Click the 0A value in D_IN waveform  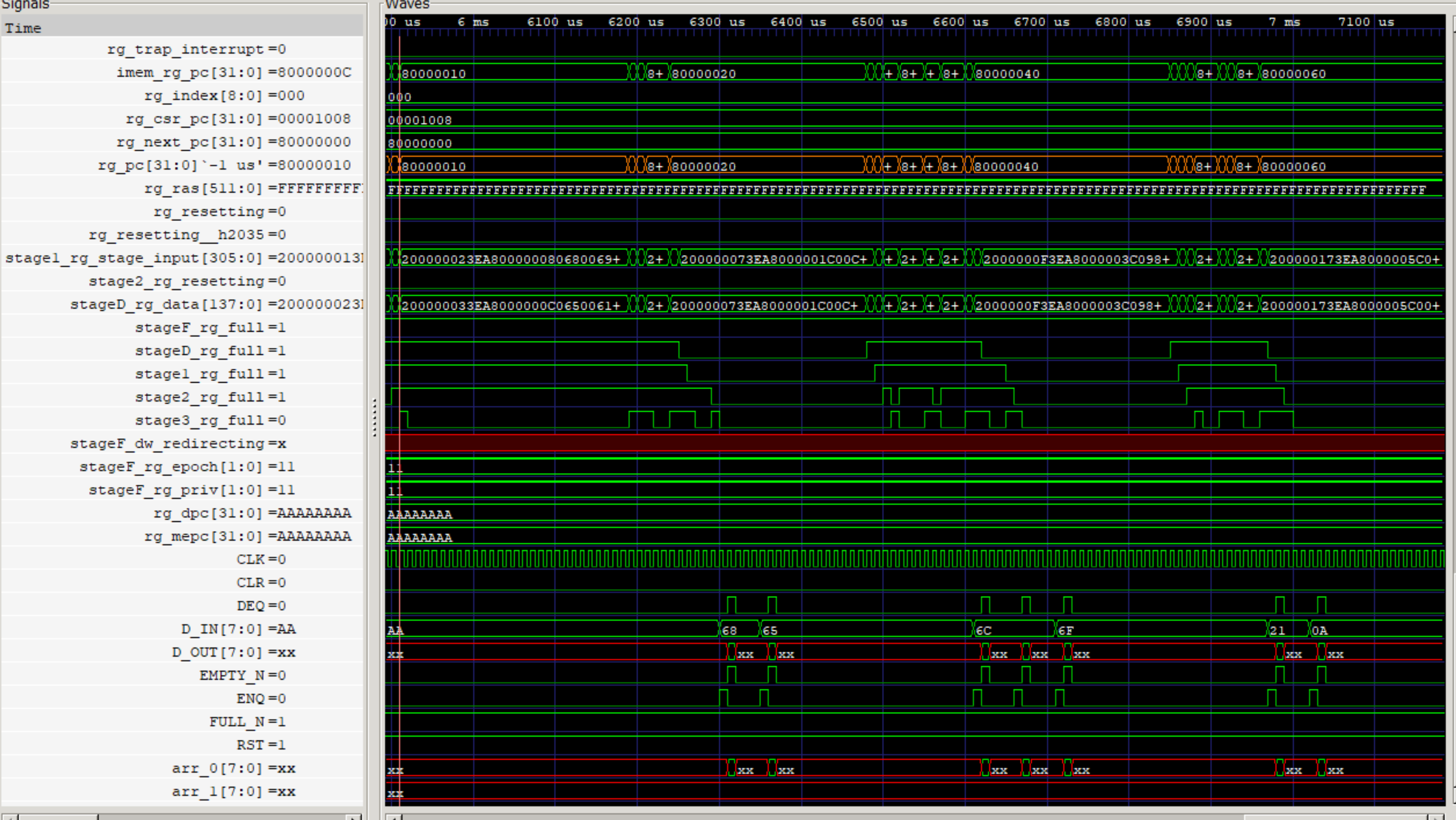[x=1319, y=631]
